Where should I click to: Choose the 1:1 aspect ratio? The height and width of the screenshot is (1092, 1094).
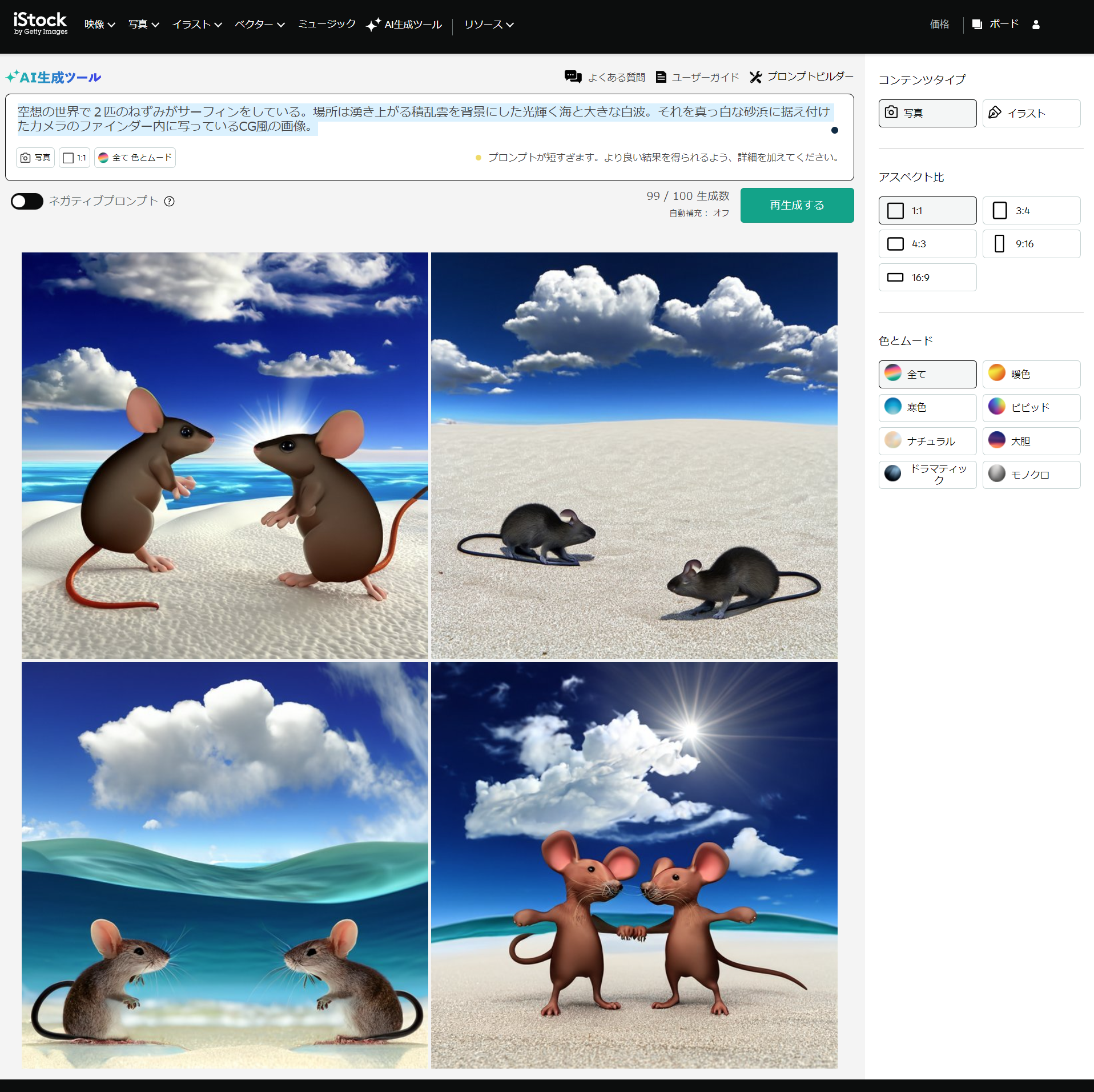pyautogui.click(x=927, y=211)
